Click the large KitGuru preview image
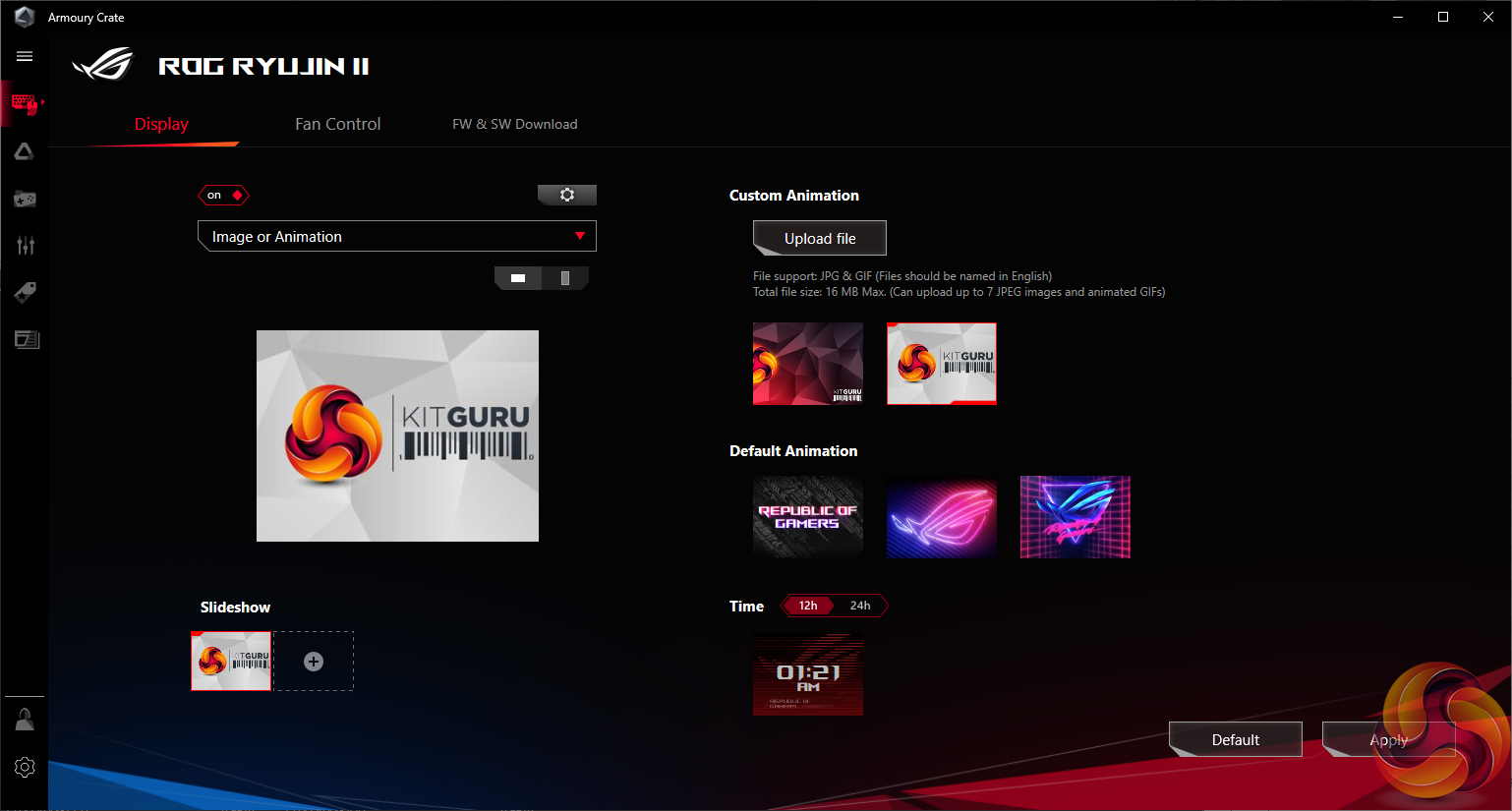Image resolution: width=1512 pixels, height=811 pixels. pos(397,435)
